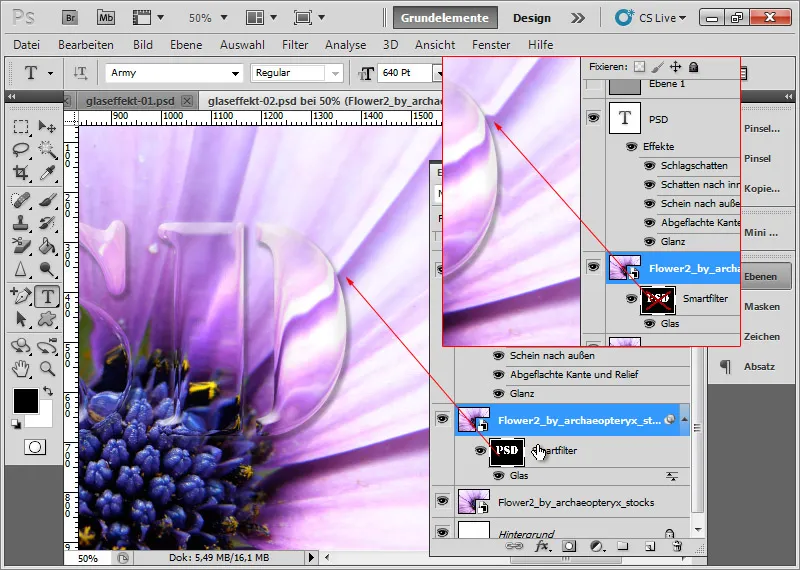This screenshot has width=800, height=570.
Task: Toggle visibility of the Glanz effect
Action: (x=498, y=393)
